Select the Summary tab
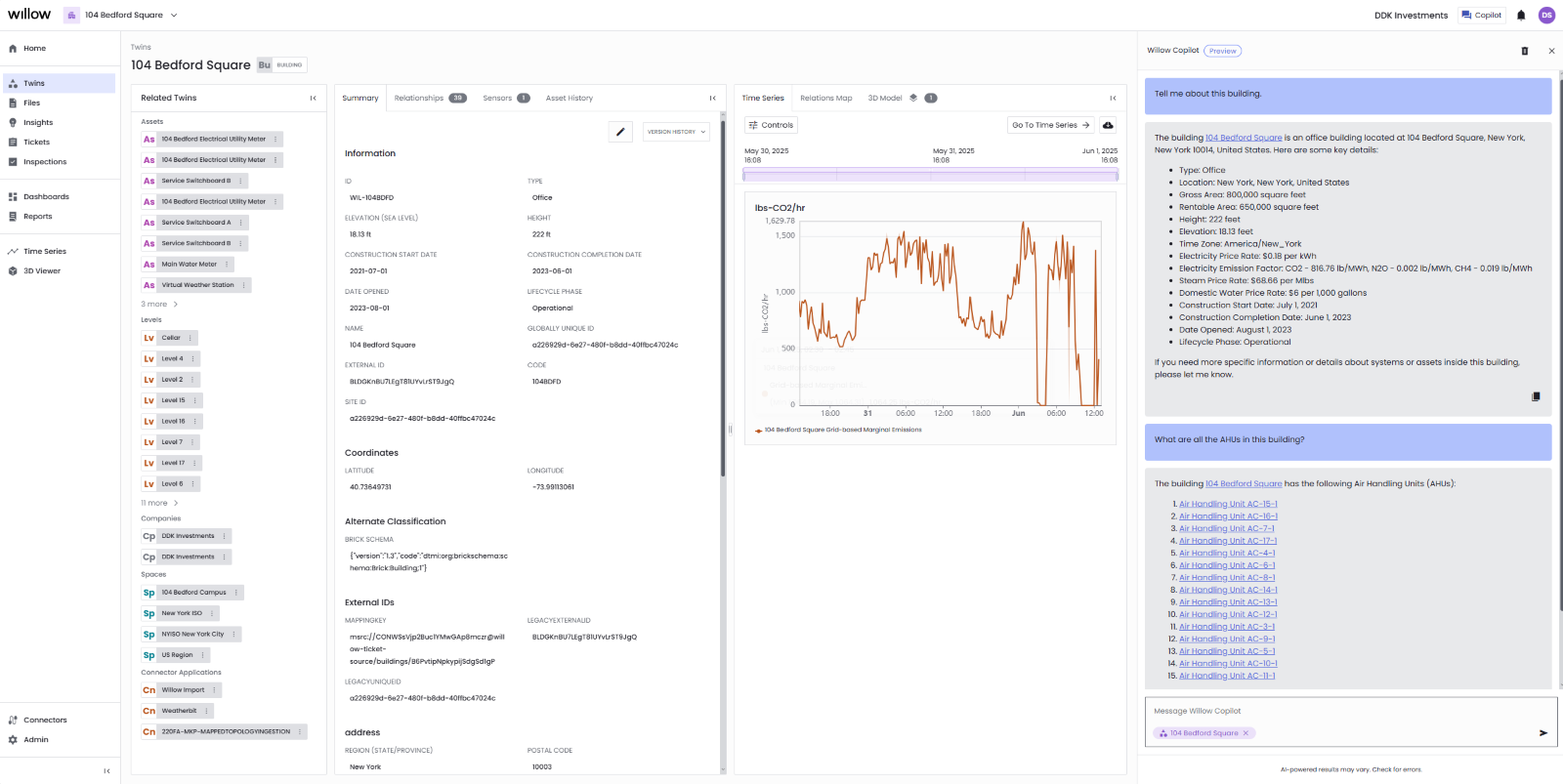Screen dimensions: 1563x784 360,98
